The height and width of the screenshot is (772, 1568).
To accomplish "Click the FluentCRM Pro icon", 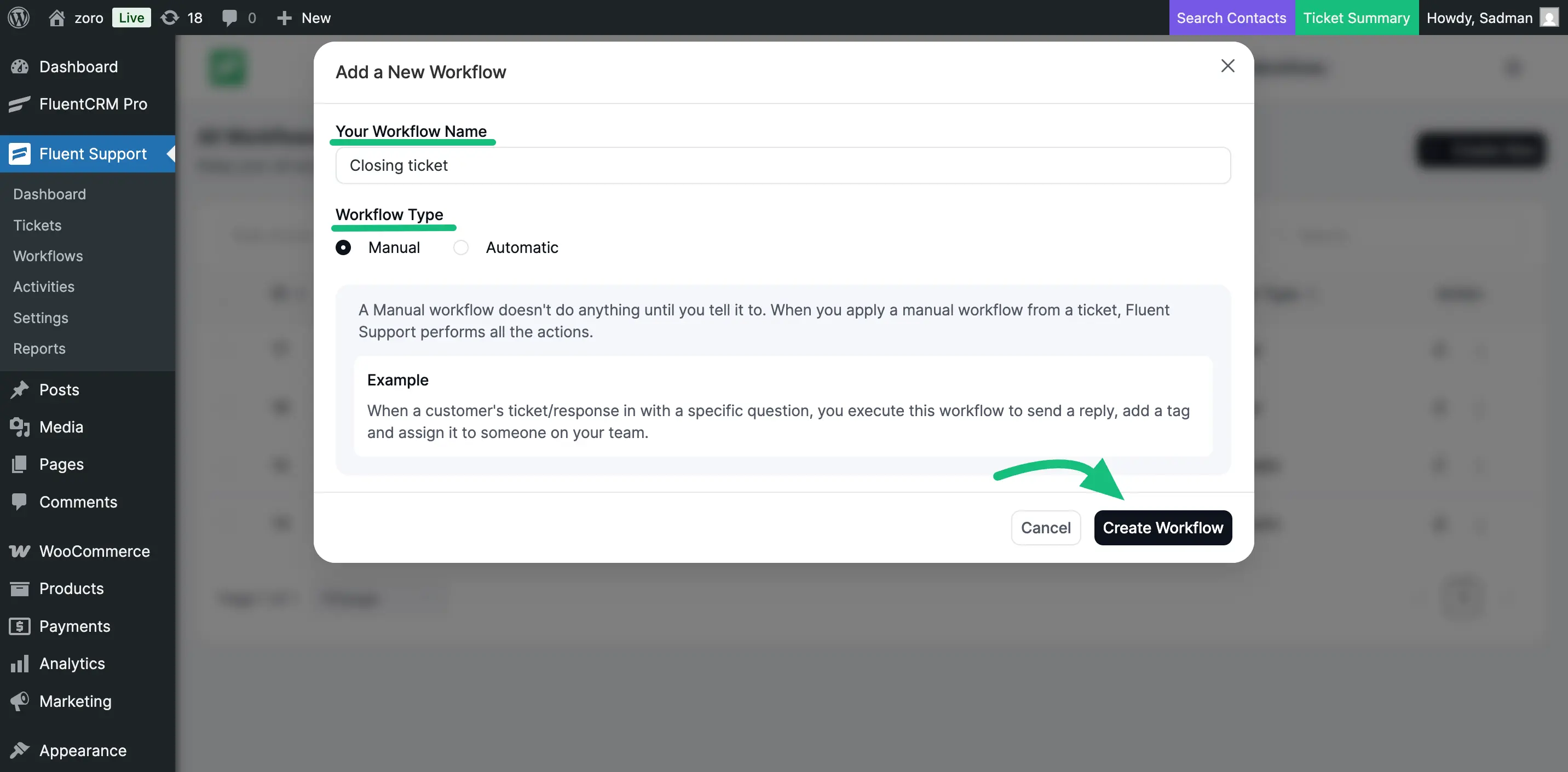I will (19, 104).
